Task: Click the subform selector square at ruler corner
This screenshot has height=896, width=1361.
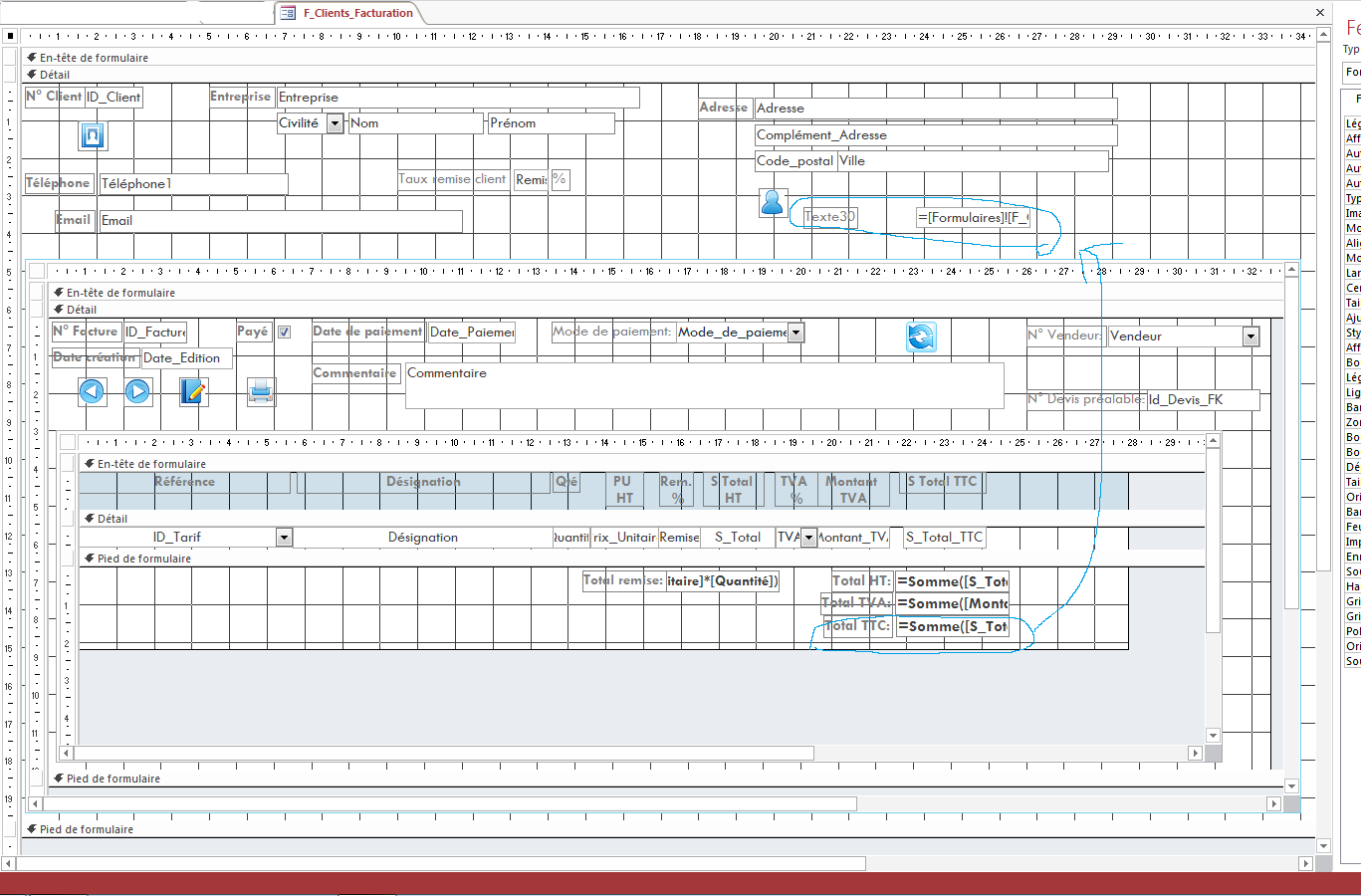Action: (37, 271)
